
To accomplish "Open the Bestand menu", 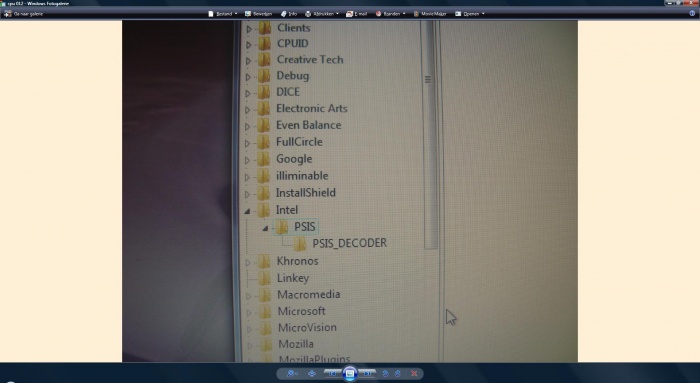I will coord(222,14).
